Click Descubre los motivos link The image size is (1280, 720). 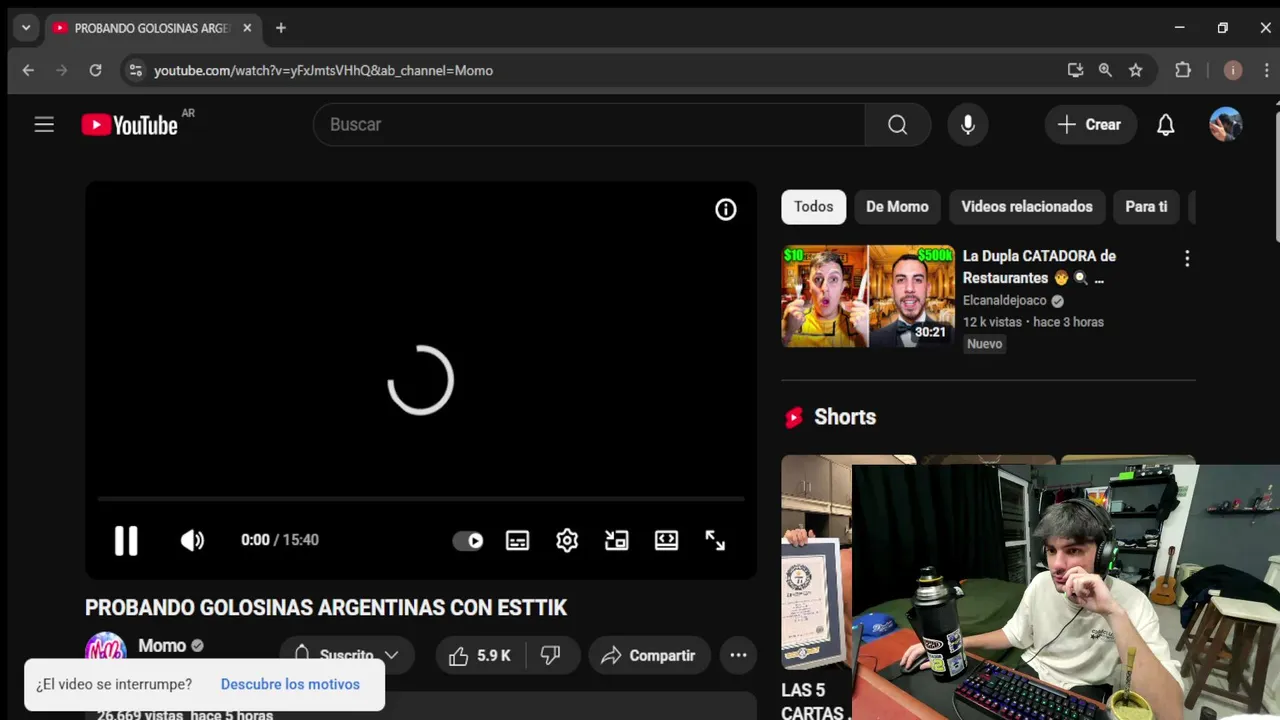point(290,684)
